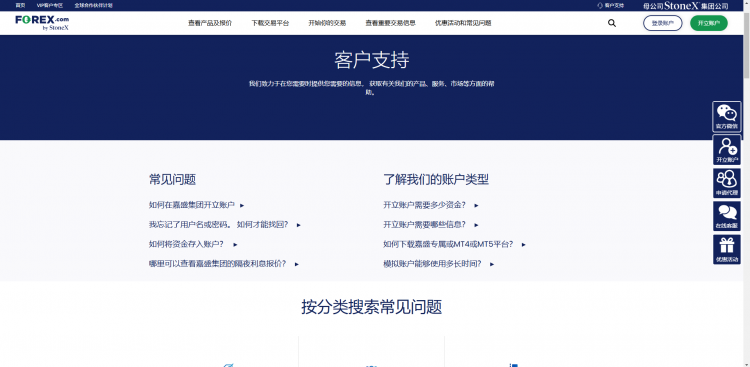Click the green 开立账户 button
The height and width of the screenshot is (367, 750).
pos(709,23)
